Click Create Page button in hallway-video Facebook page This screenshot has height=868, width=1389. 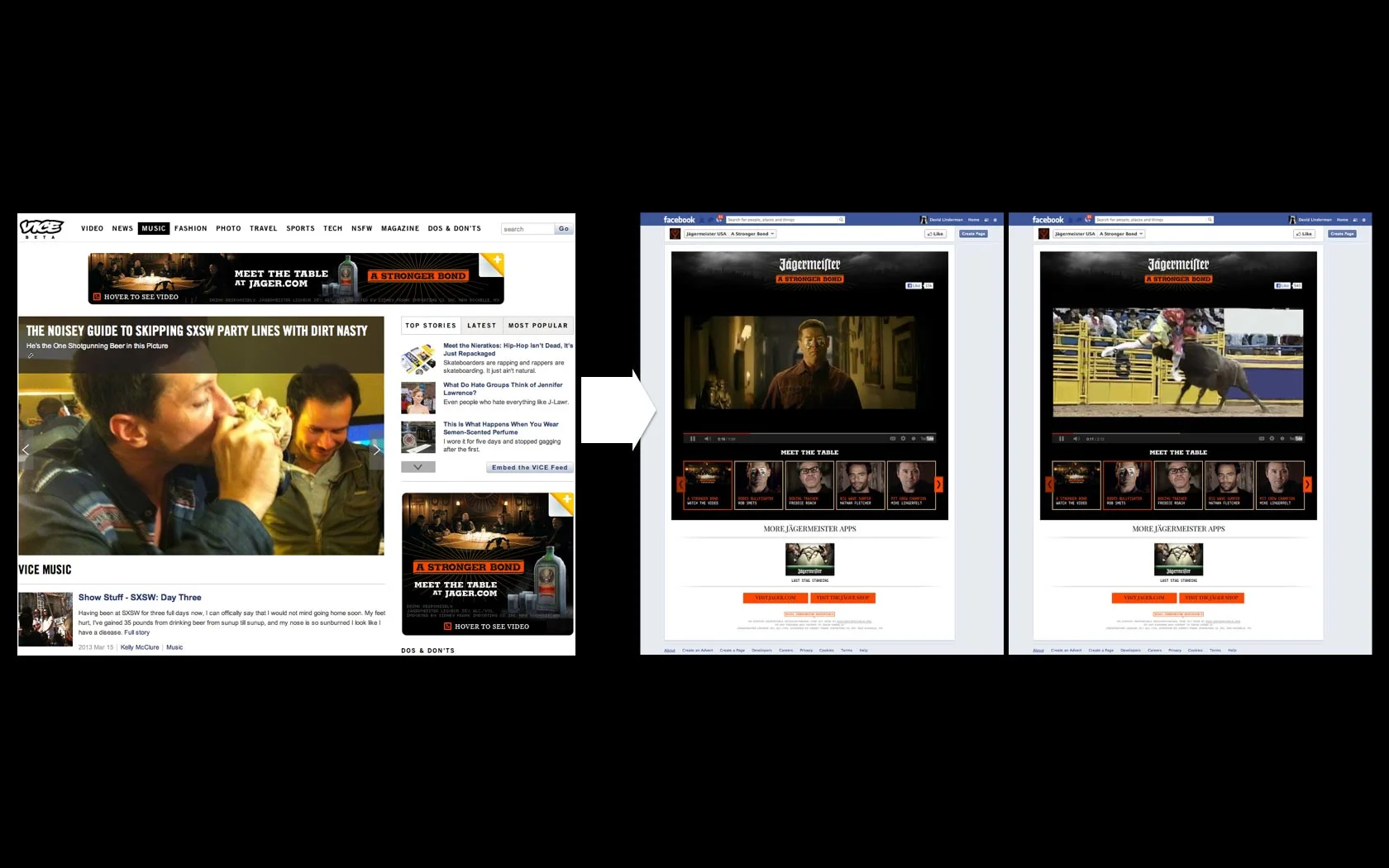[973, 234]
